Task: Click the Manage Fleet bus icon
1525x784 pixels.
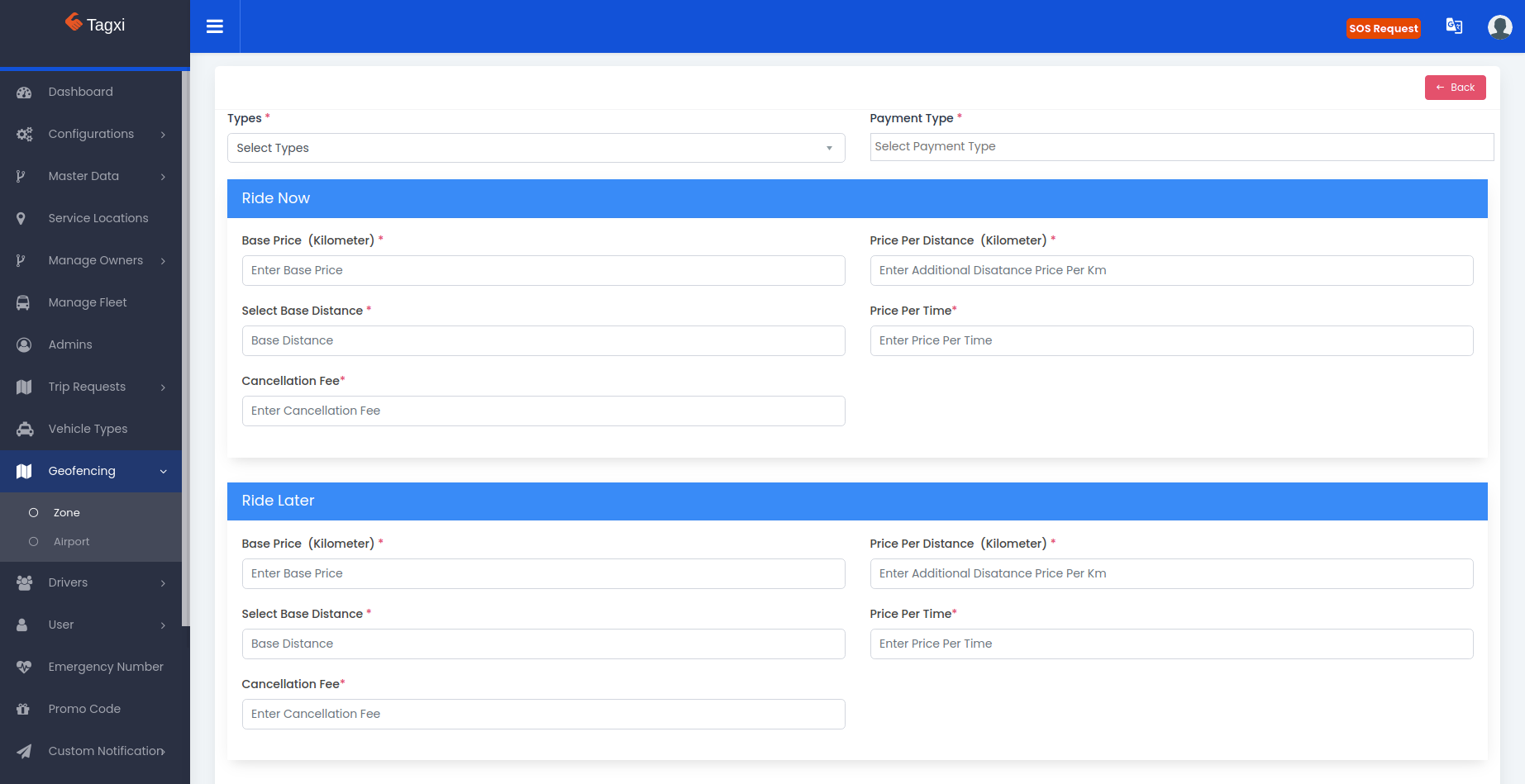Action: coord(23,303)
